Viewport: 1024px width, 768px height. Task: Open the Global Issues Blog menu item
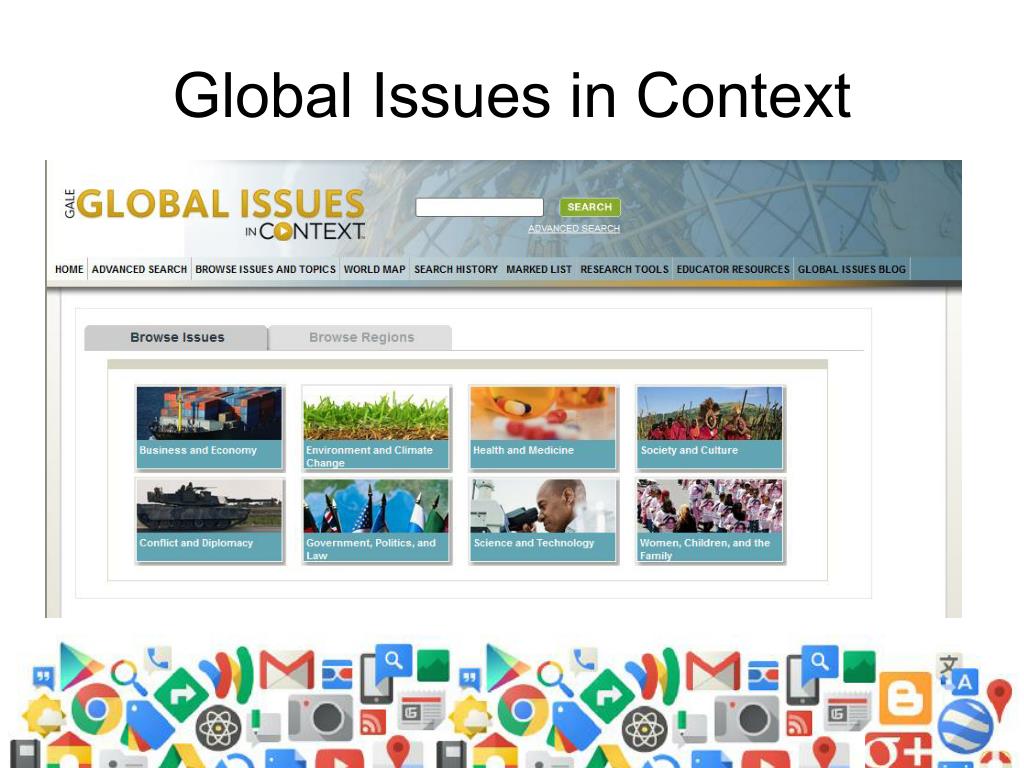[852, 269]
